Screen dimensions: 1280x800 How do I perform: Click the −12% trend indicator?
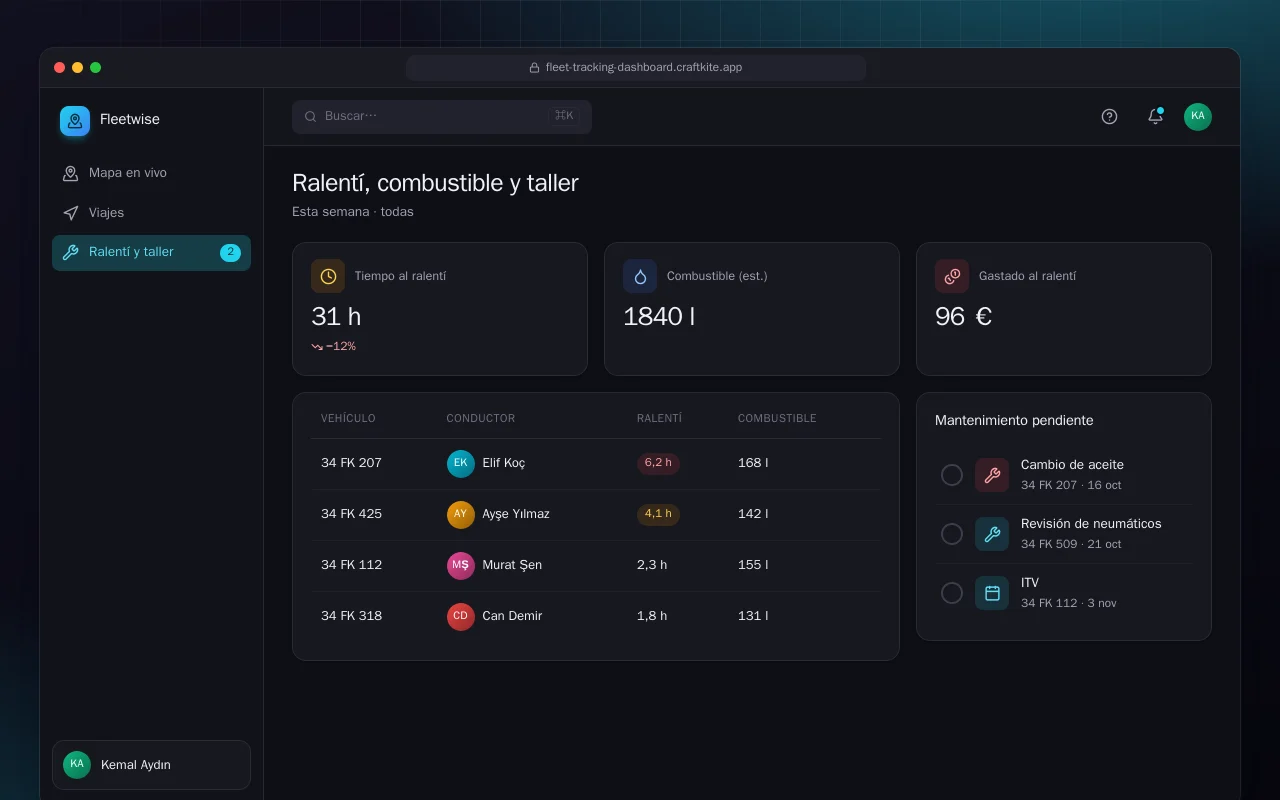333,346
